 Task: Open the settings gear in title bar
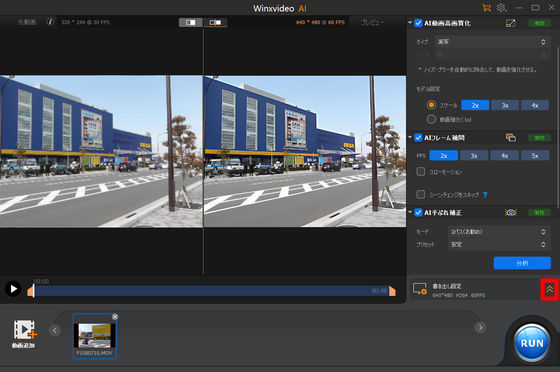(501, 8)
